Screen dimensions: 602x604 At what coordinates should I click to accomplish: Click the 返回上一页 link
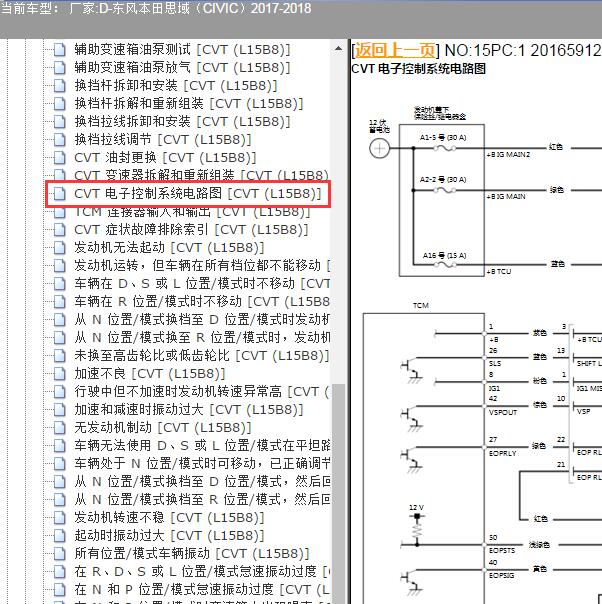(395, 50)
